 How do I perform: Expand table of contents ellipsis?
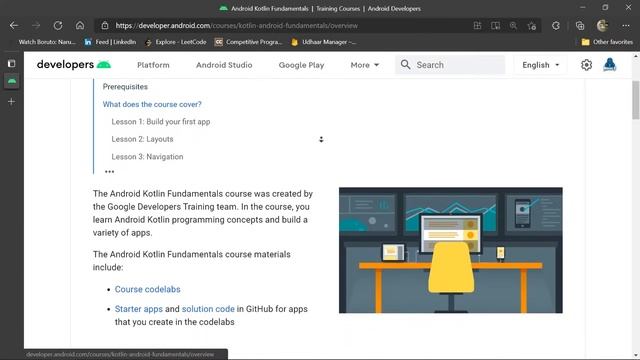click(x=109, y=172)
